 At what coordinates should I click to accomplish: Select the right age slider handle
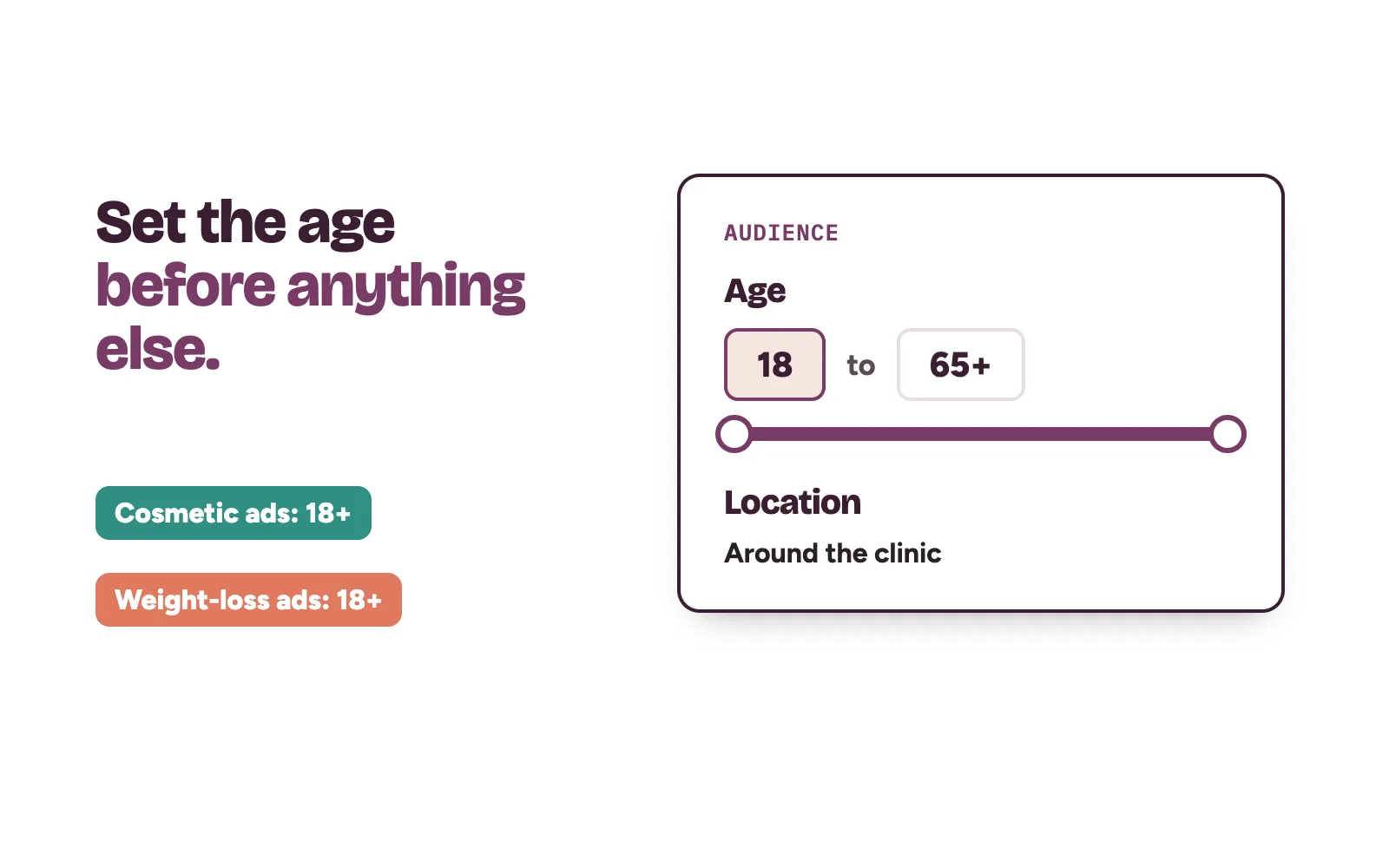coord(1228,434)
